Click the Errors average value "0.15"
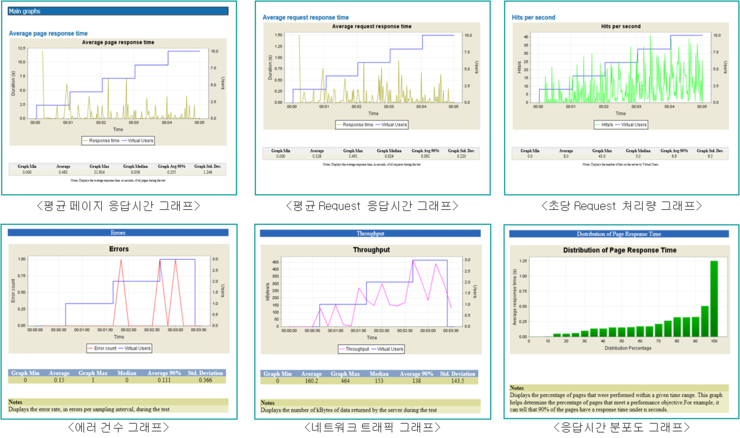The width and height of the screenshot is (740, 438). click(x=59, y=380)
